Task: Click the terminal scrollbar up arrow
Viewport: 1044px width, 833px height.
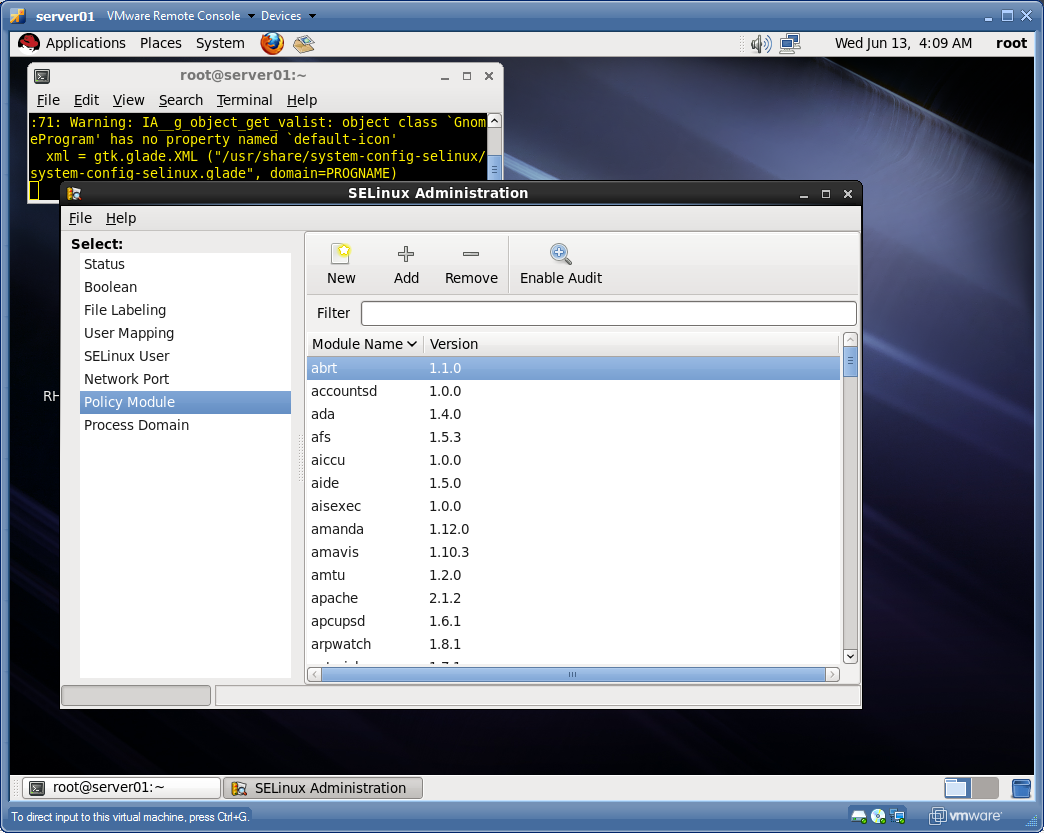Action: coord(494,121)
